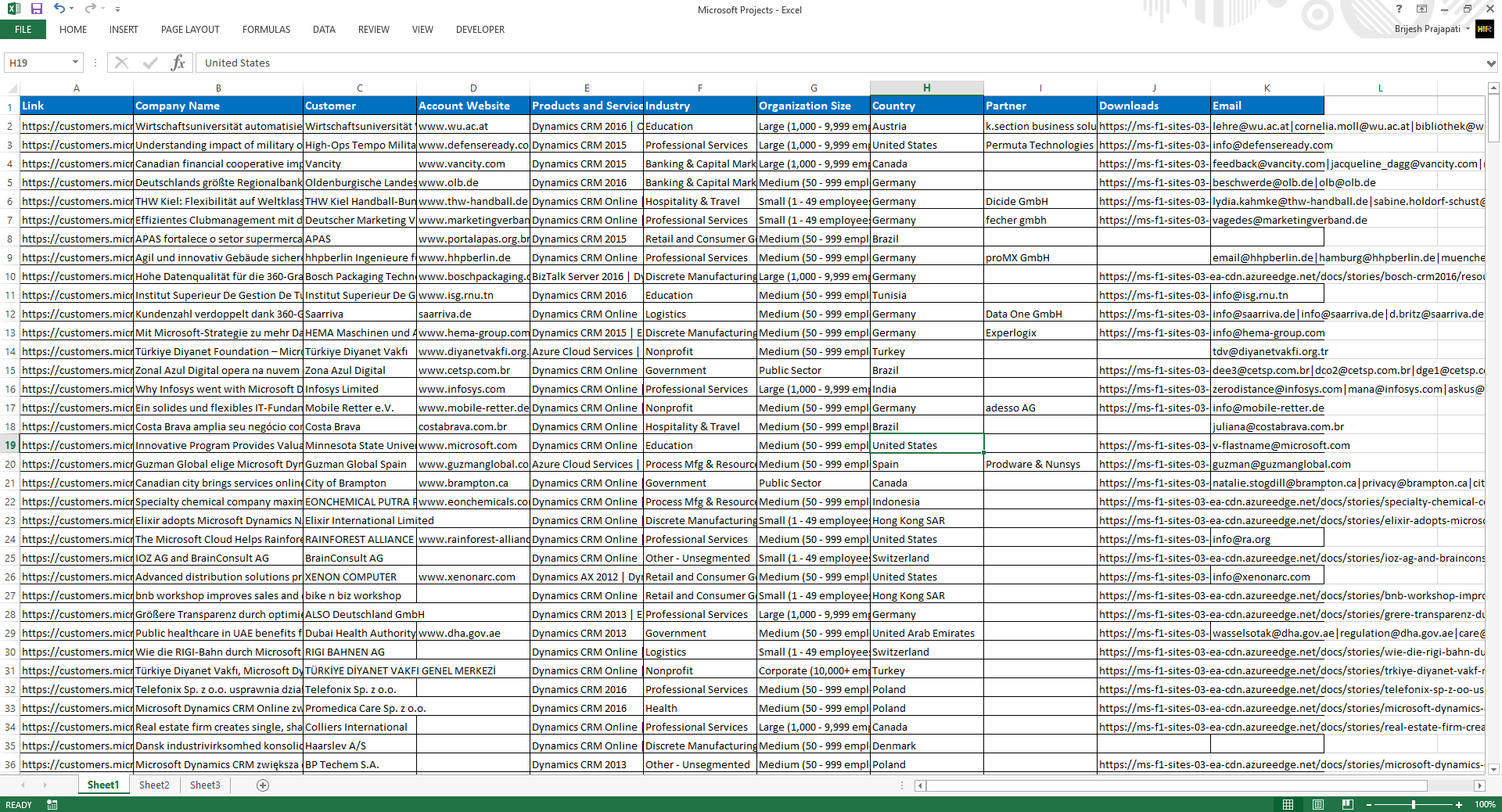Switch to Page Break Preview icon

[1347, 804]
